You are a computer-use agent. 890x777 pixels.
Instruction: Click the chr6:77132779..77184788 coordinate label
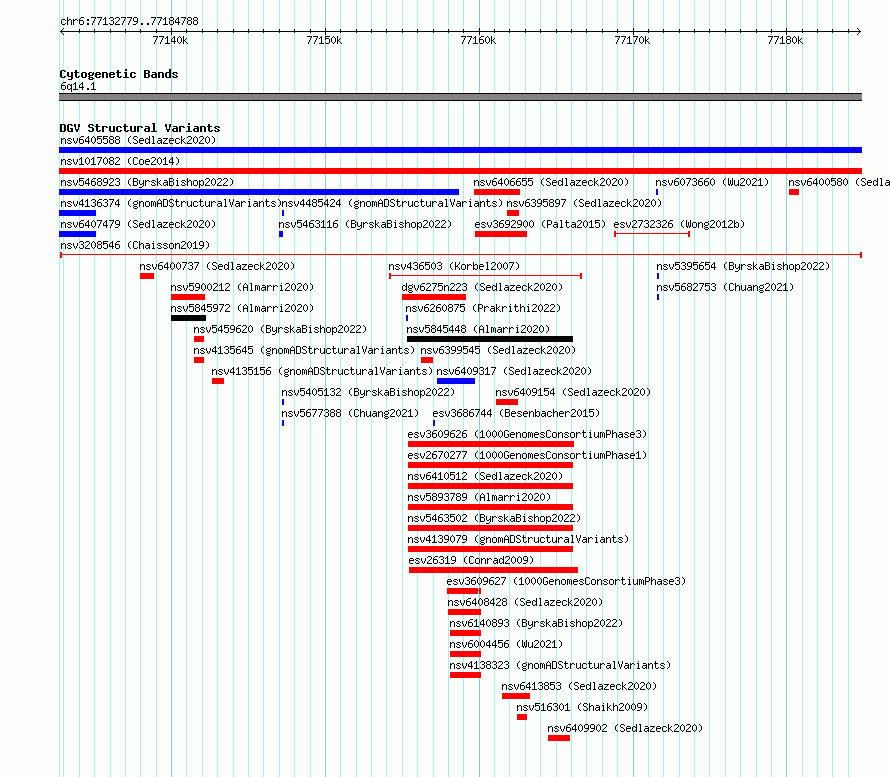129,22
